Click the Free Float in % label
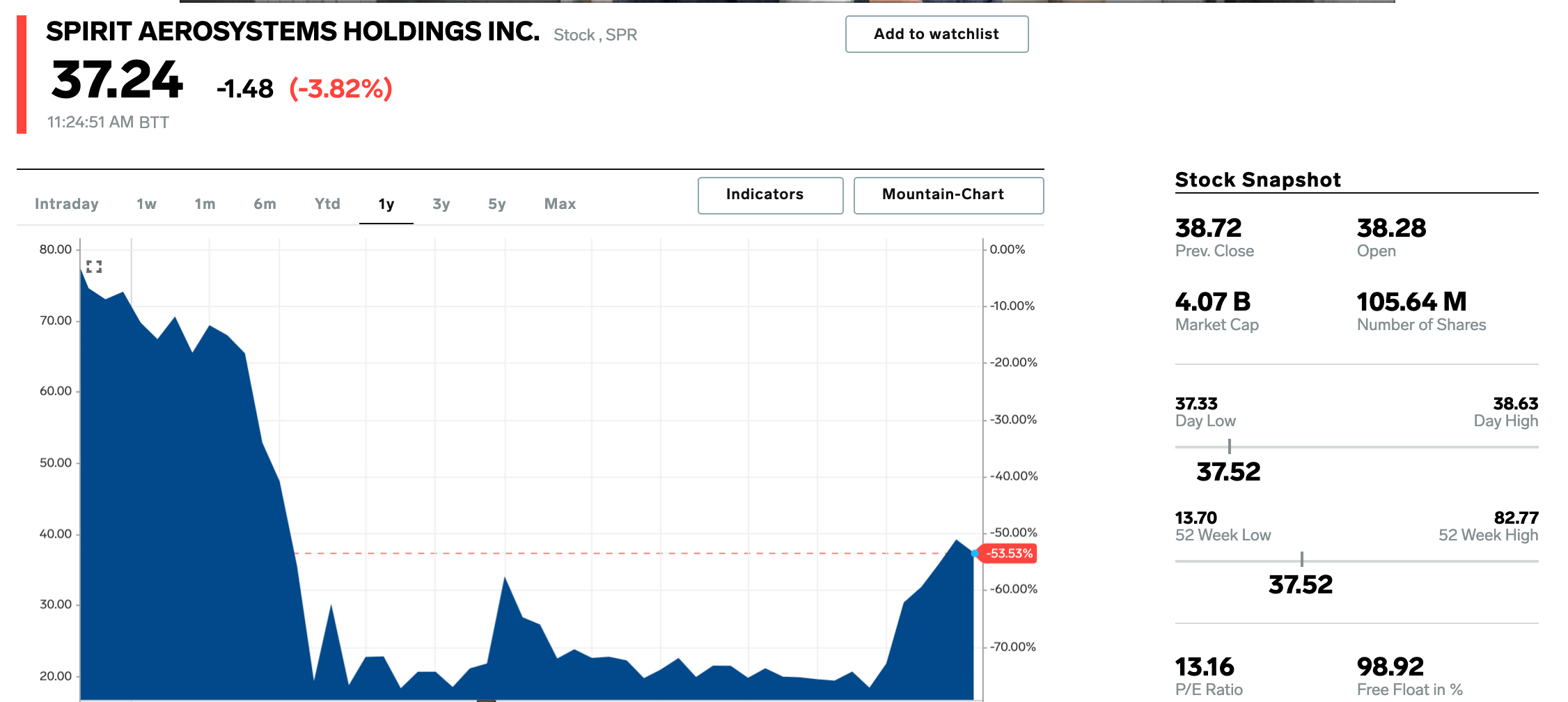 point(1410,690)
